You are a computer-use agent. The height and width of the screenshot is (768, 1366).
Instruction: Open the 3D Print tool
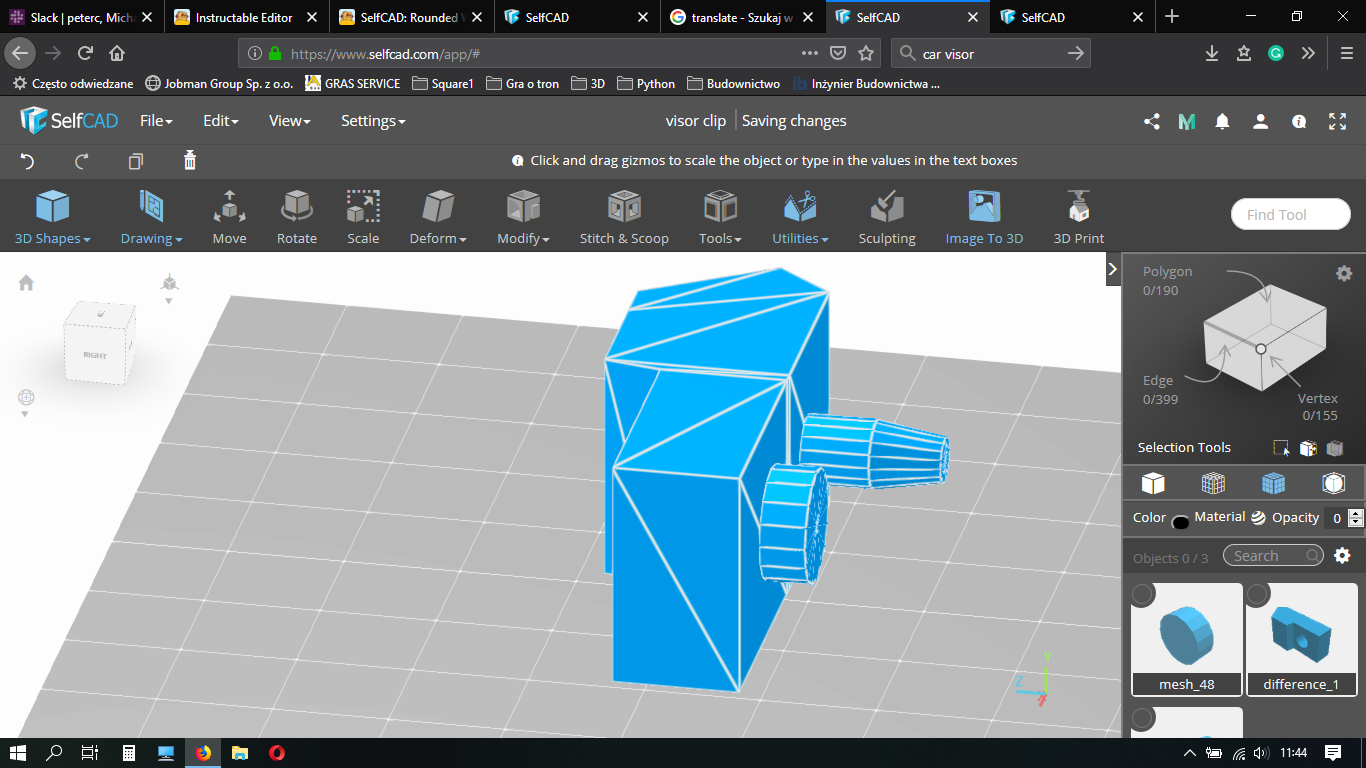pos(1079,217)
